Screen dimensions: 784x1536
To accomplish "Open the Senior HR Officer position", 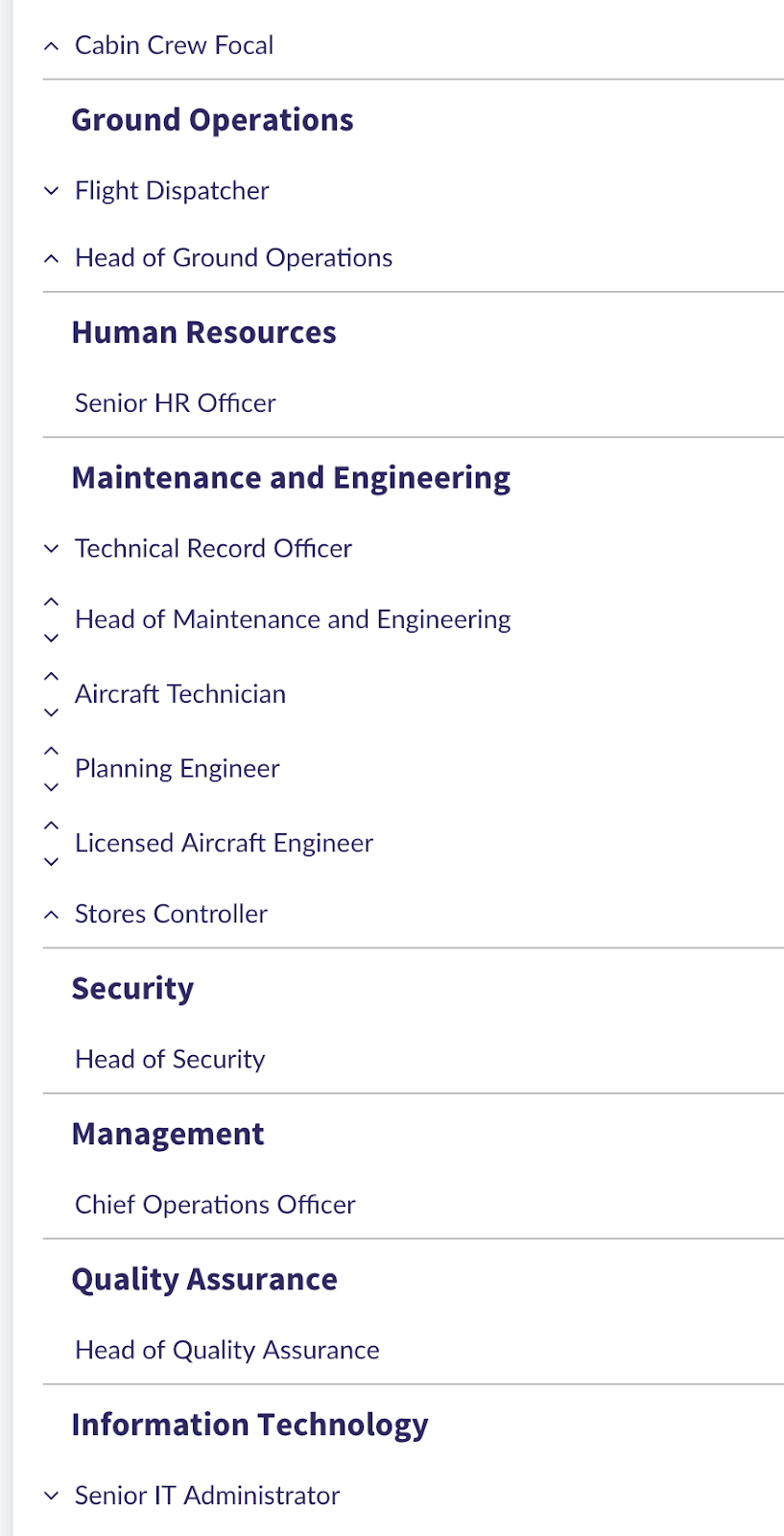I will tap(176, 403).
